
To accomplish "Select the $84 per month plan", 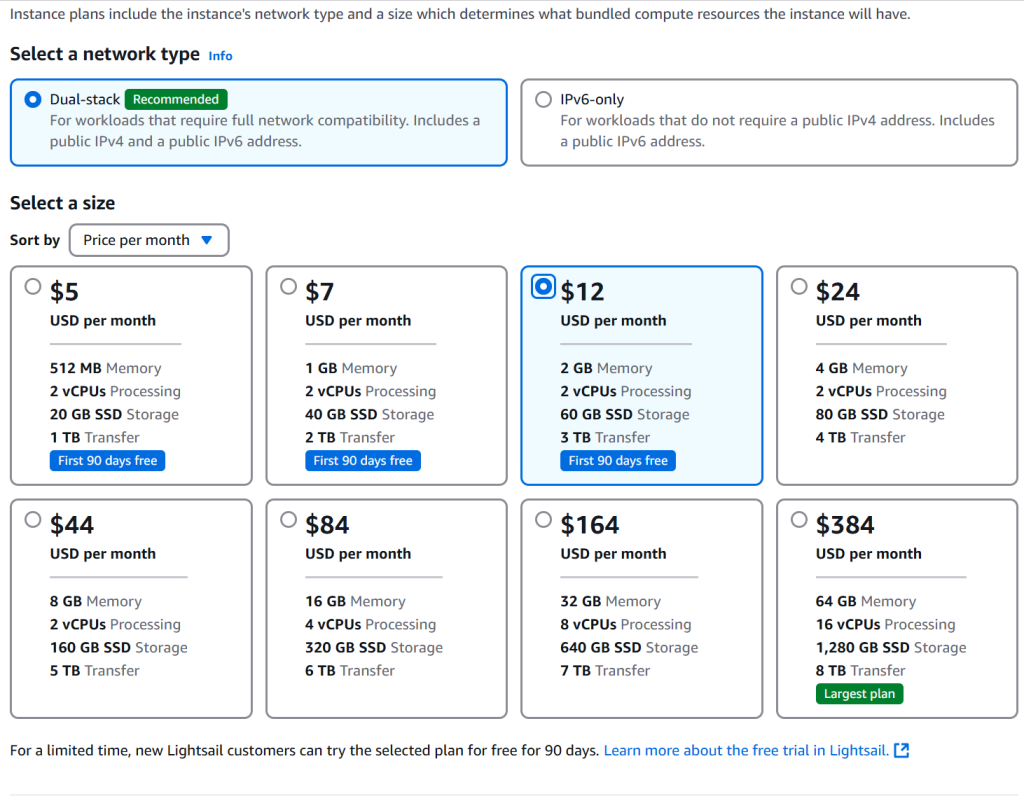I will point(289,520).
